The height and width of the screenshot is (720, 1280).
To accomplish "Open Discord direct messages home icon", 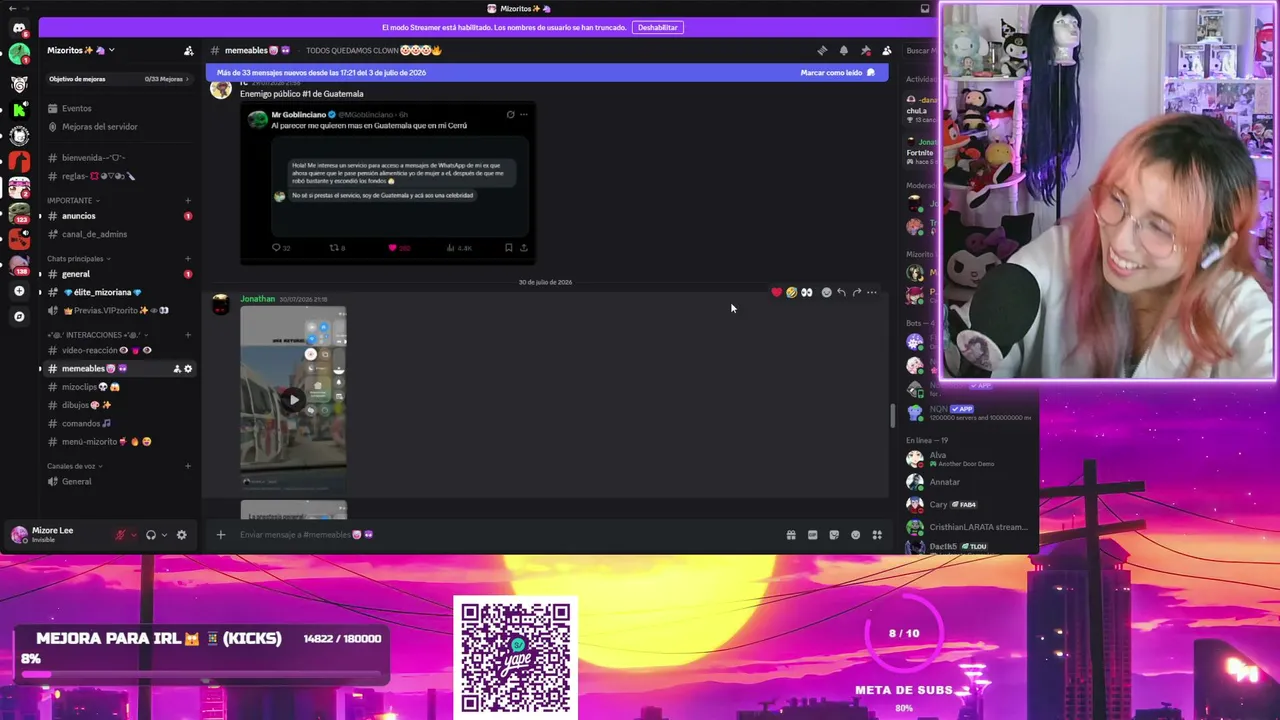I will click(x=19, y=28).
